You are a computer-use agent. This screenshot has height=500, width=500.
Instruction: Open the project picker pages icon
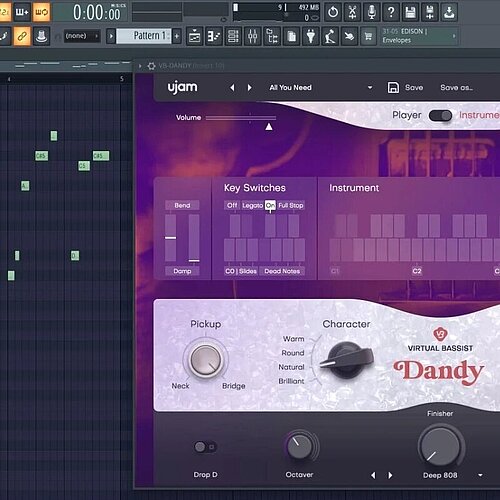(291, 36)
